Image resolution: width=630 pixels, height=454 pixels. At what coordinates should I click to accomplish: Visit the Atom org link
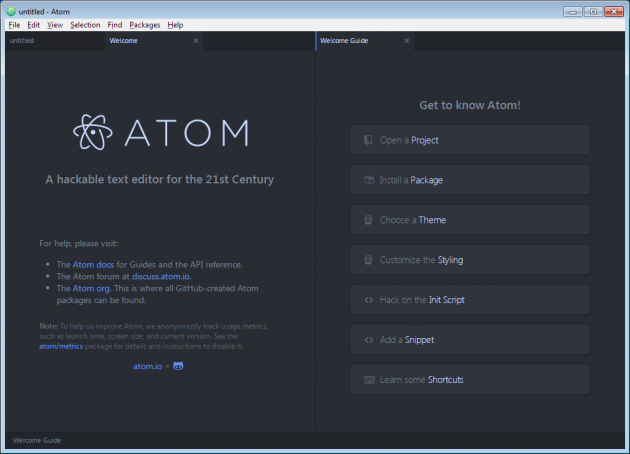[x=91, y=288]
